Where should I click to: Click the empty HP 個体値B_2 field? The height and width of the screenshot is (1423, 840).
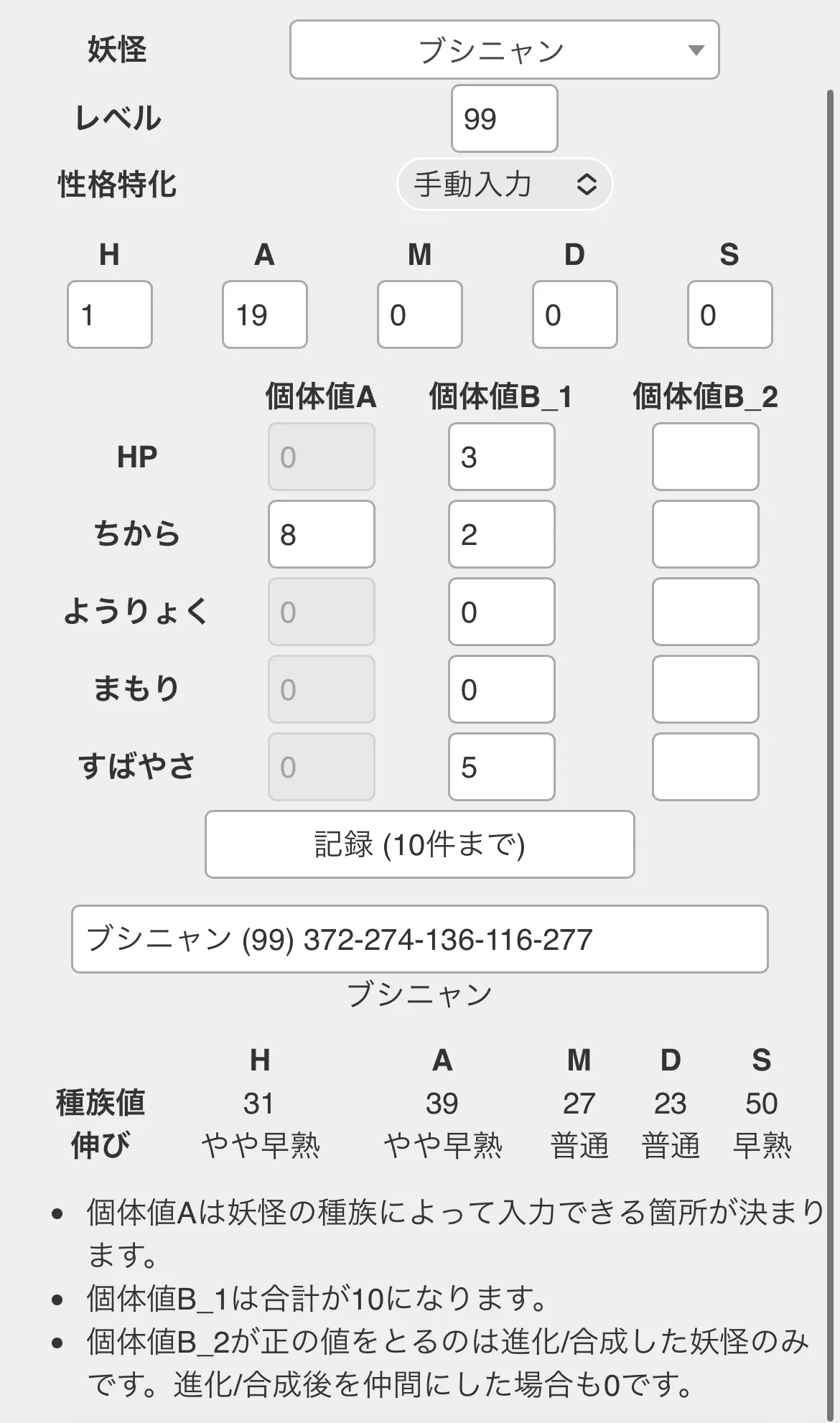coord(705,456)
